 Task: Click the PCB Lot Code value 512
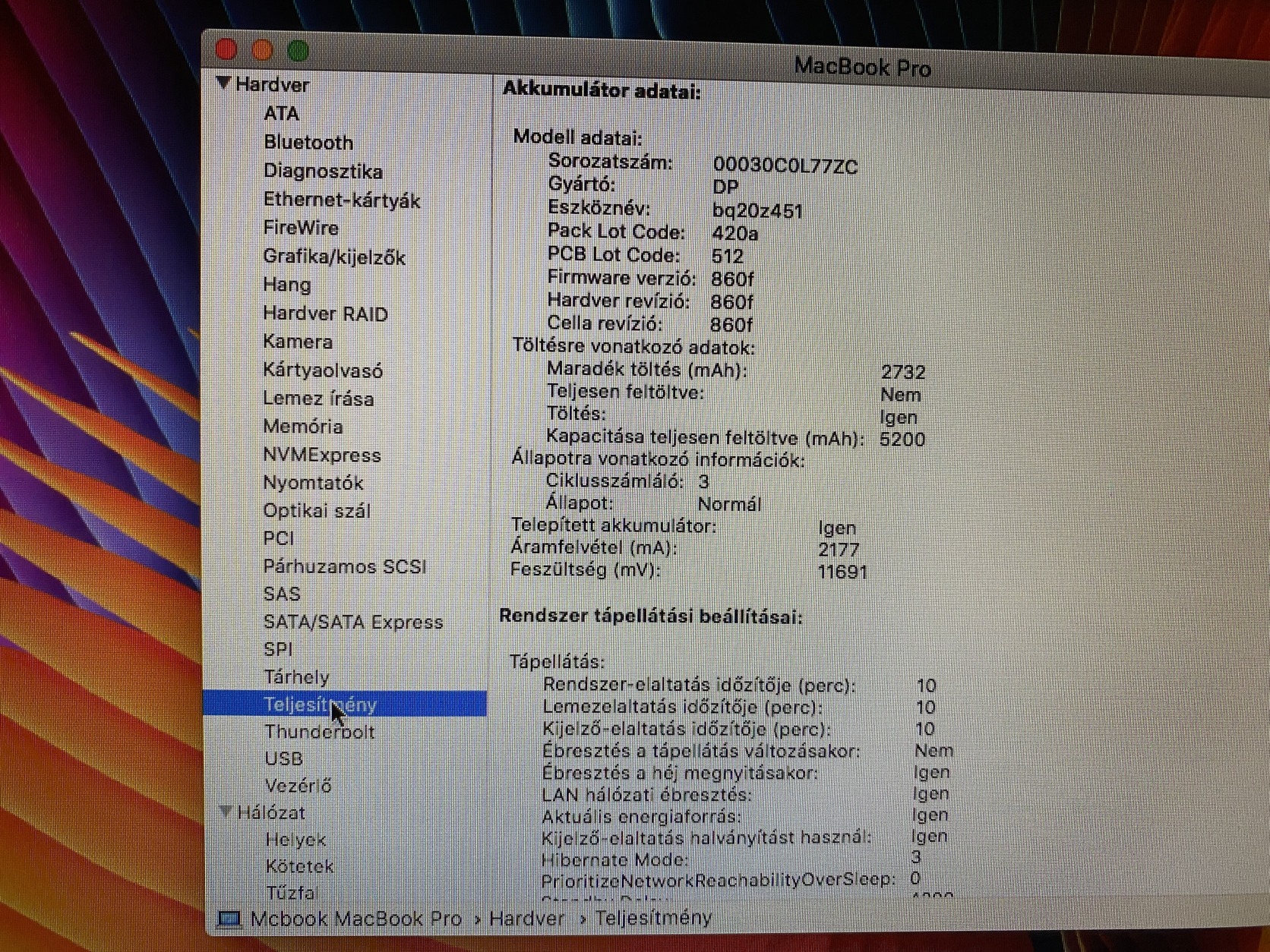(728, 257)
